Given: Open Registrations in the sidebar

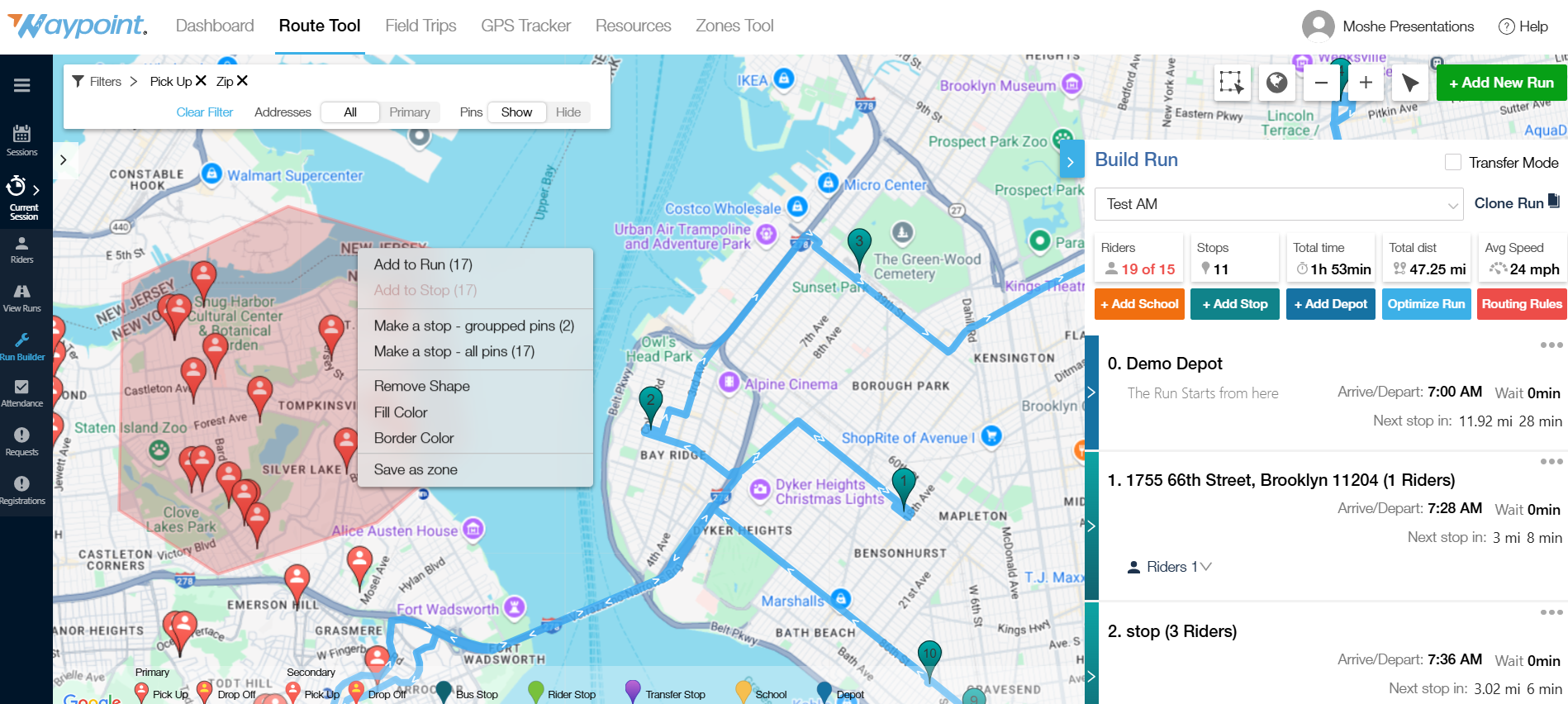Looking at the screenshot, I should tap(22, 491).
